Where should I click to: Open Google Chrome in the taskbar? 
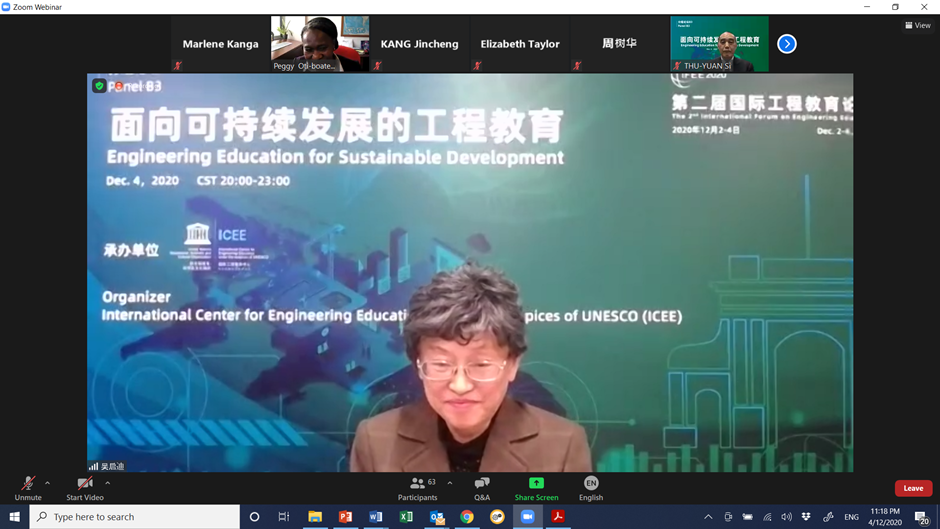pyautogui.click(x=467, y=517)
